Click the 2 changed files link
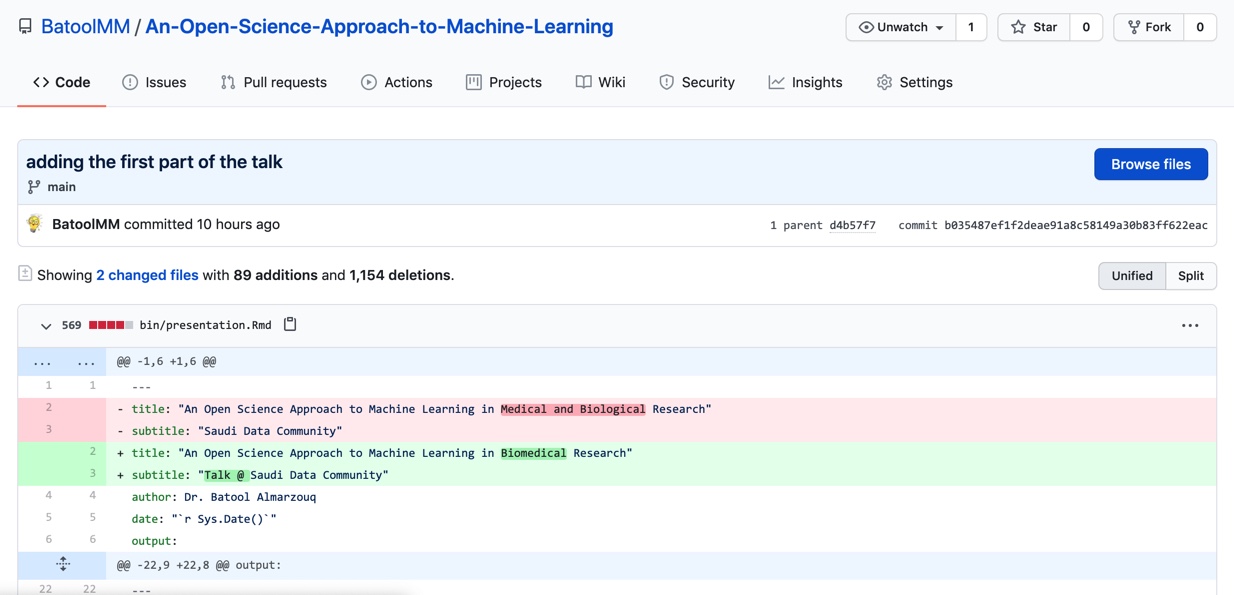Screen dimensions: 1234x595 pyautogui.click(x=147, y=275)
